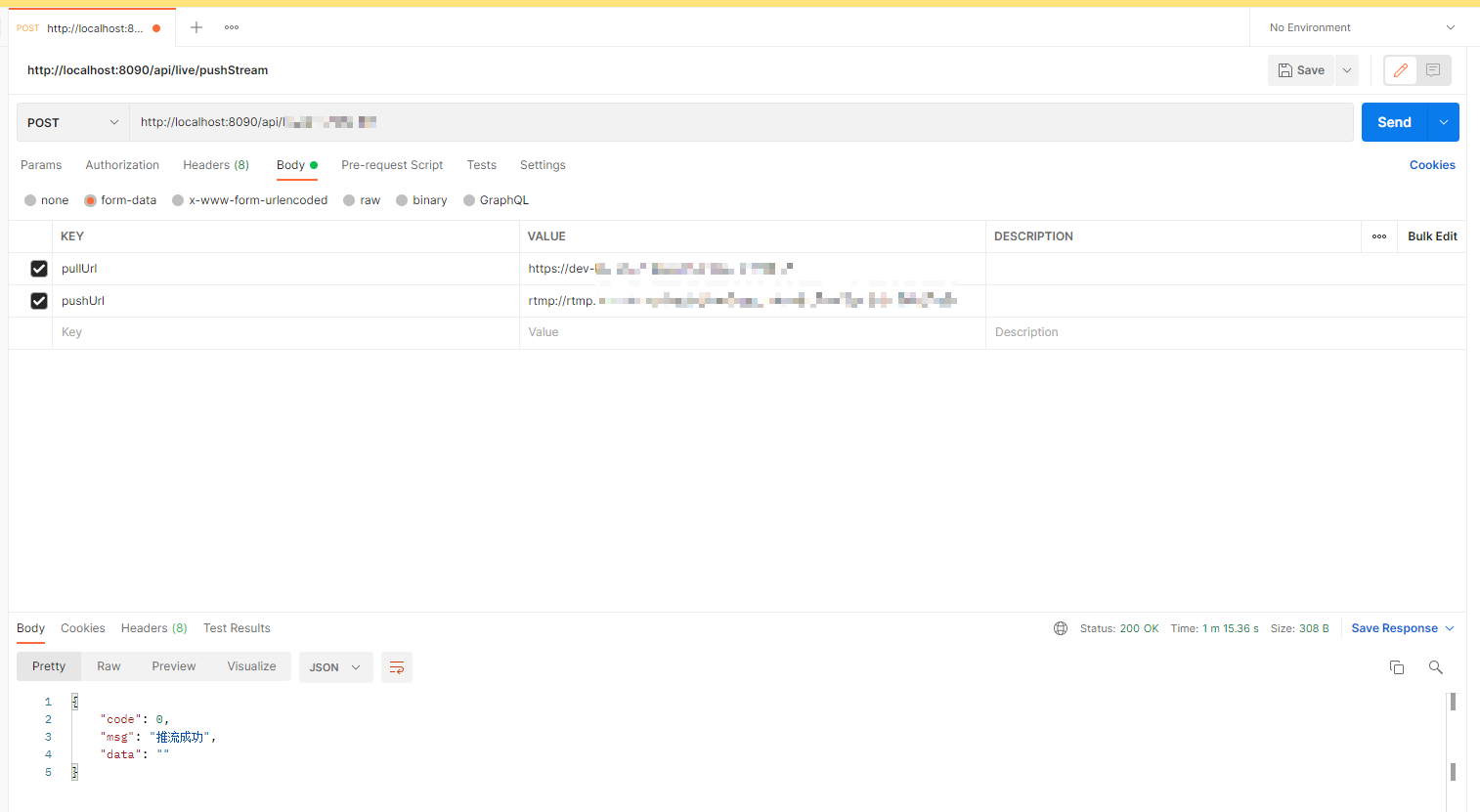Open the column options ellipsis in table header
The width and height of the screenshot is (1480, 812).
(x=1379, y=236)
